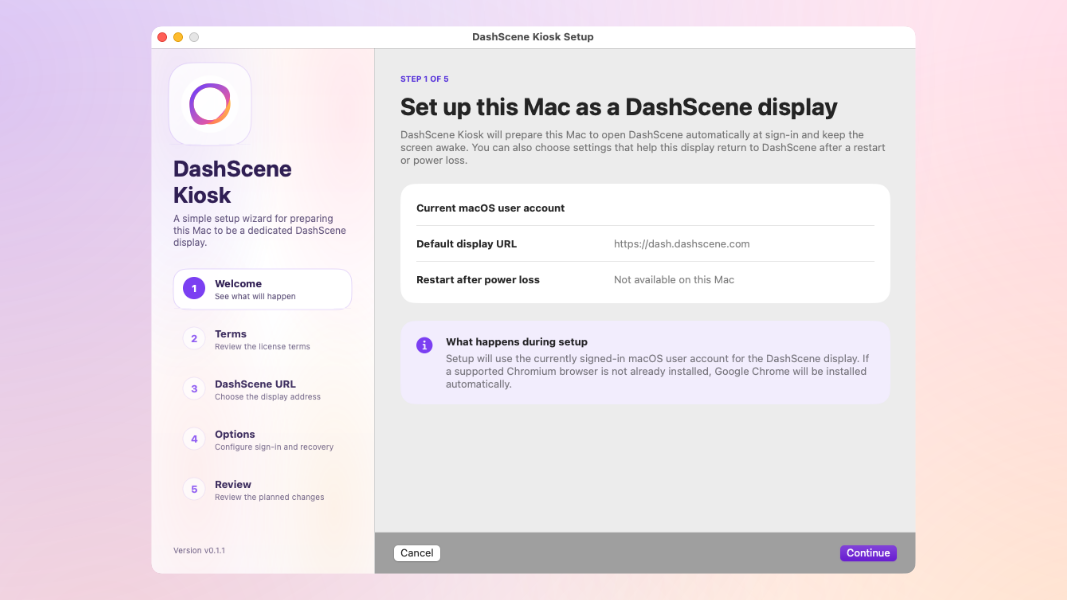Close the DashScene Kiosk Setup window
The width and height of the screenshot is (1067, 600).
[162, 37]
